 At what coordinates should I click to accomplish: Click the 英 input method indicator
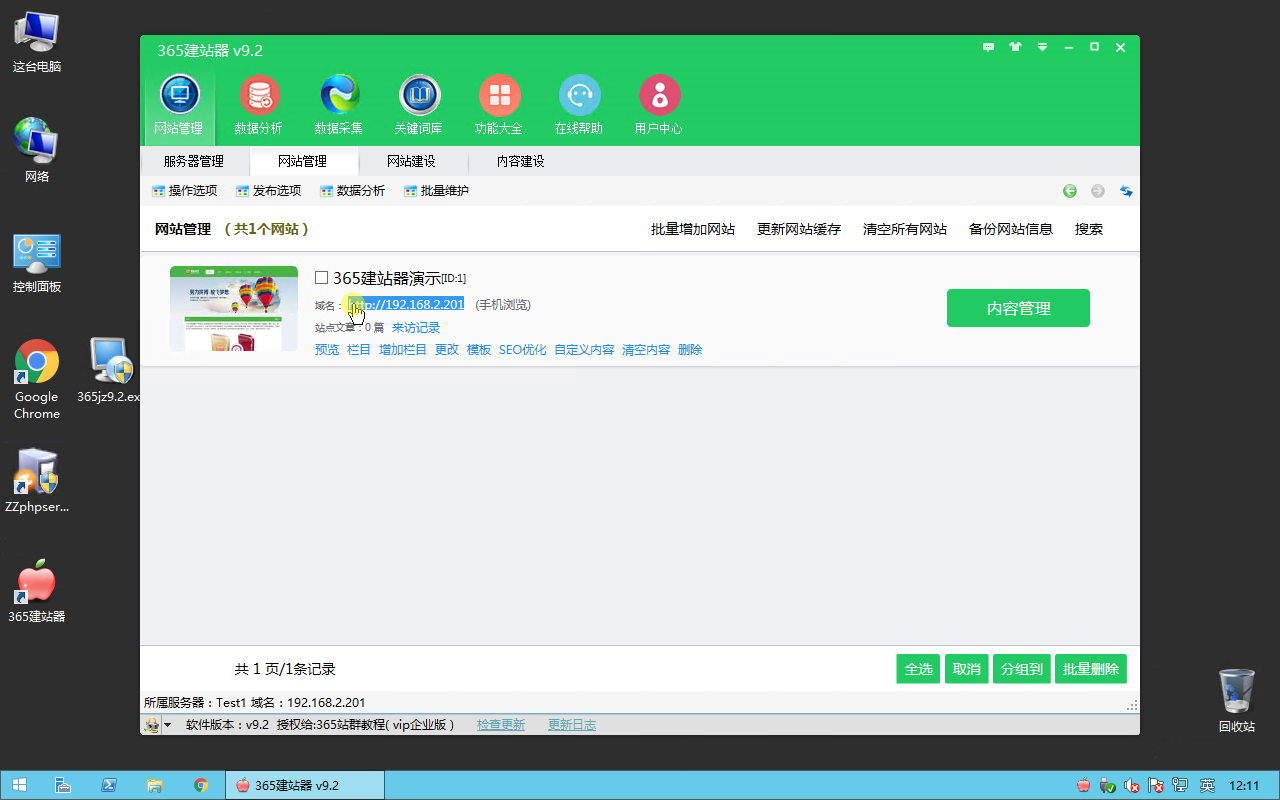[1207, 786]
